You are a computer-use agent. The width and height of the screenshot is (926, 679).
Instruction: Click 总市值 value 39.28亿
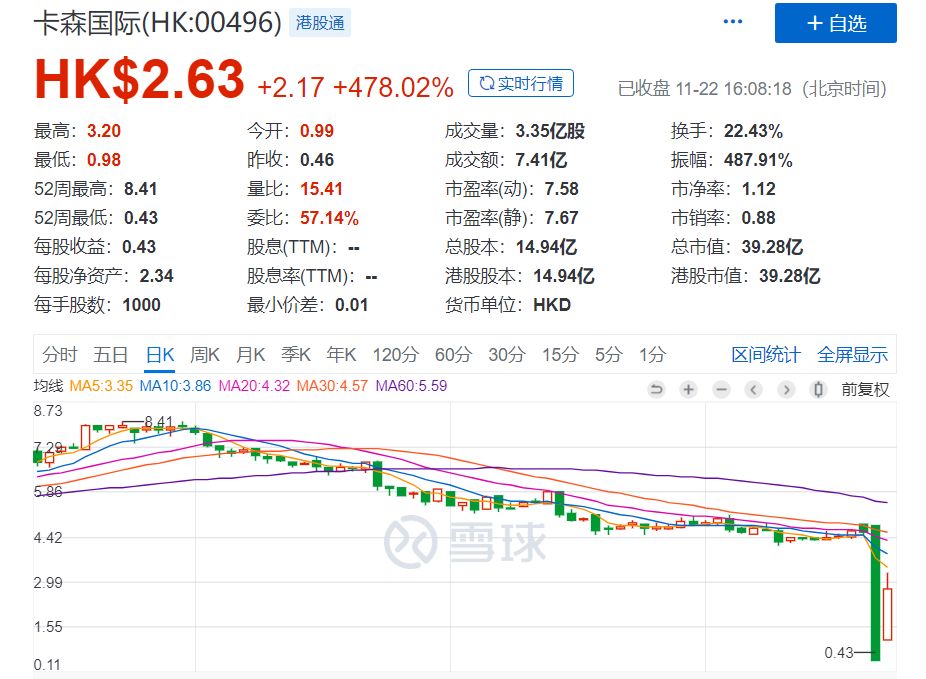pos(772,247)
